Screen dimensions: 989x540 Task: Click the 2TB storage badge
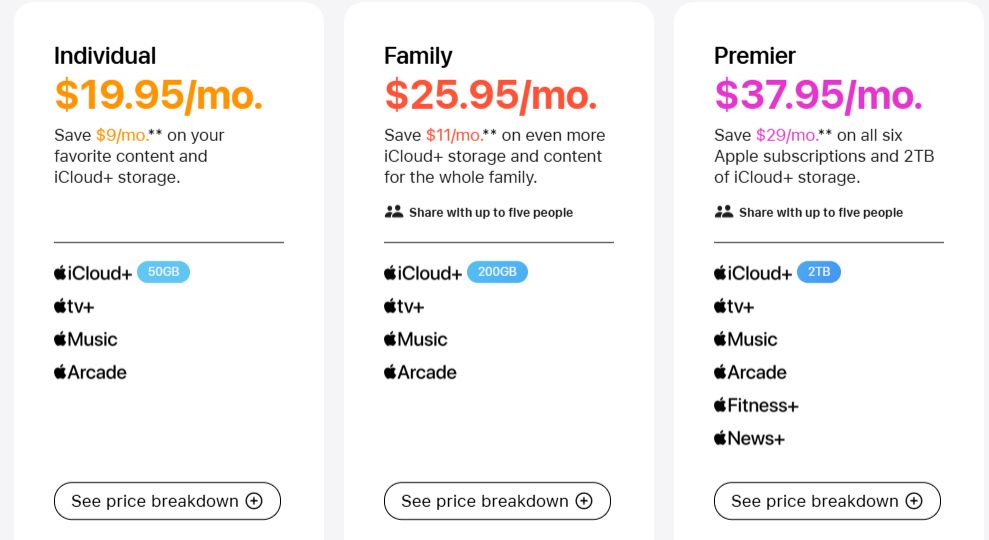pos(819,272)
